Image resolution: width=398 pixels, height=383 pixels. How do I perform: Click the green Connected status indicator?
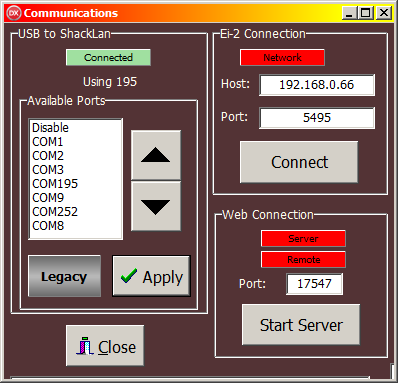pos(108,57)
